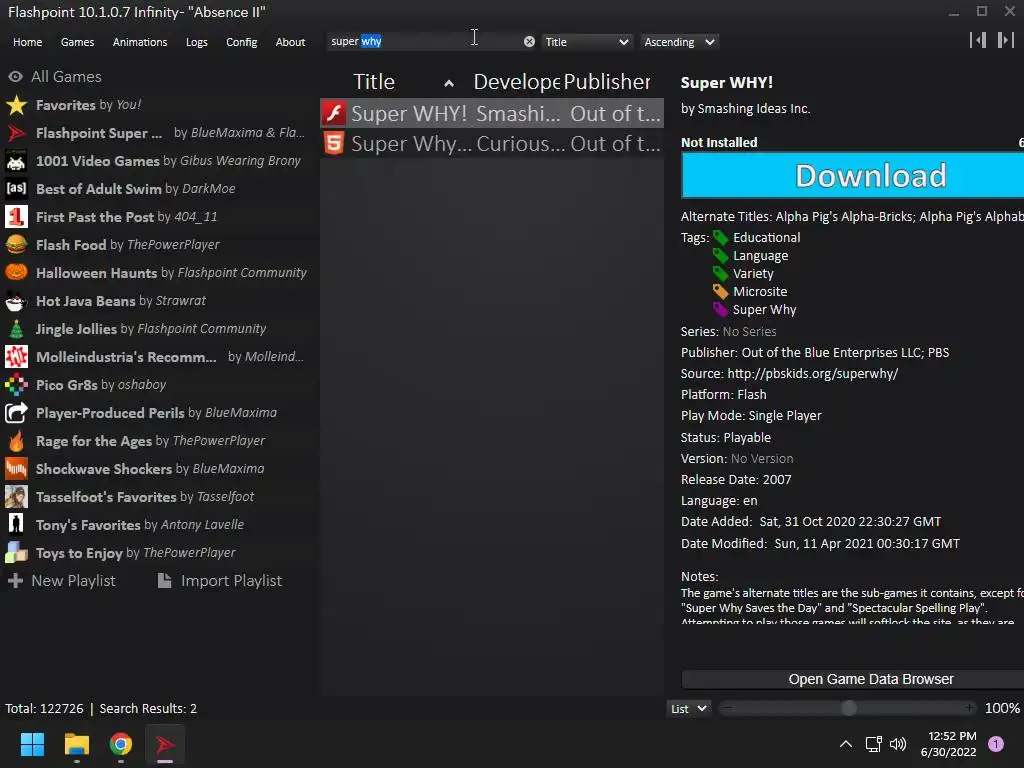The image size is (1024, 768).
Task: Show hidden system tray icons
Action: (x=846, y=744)
